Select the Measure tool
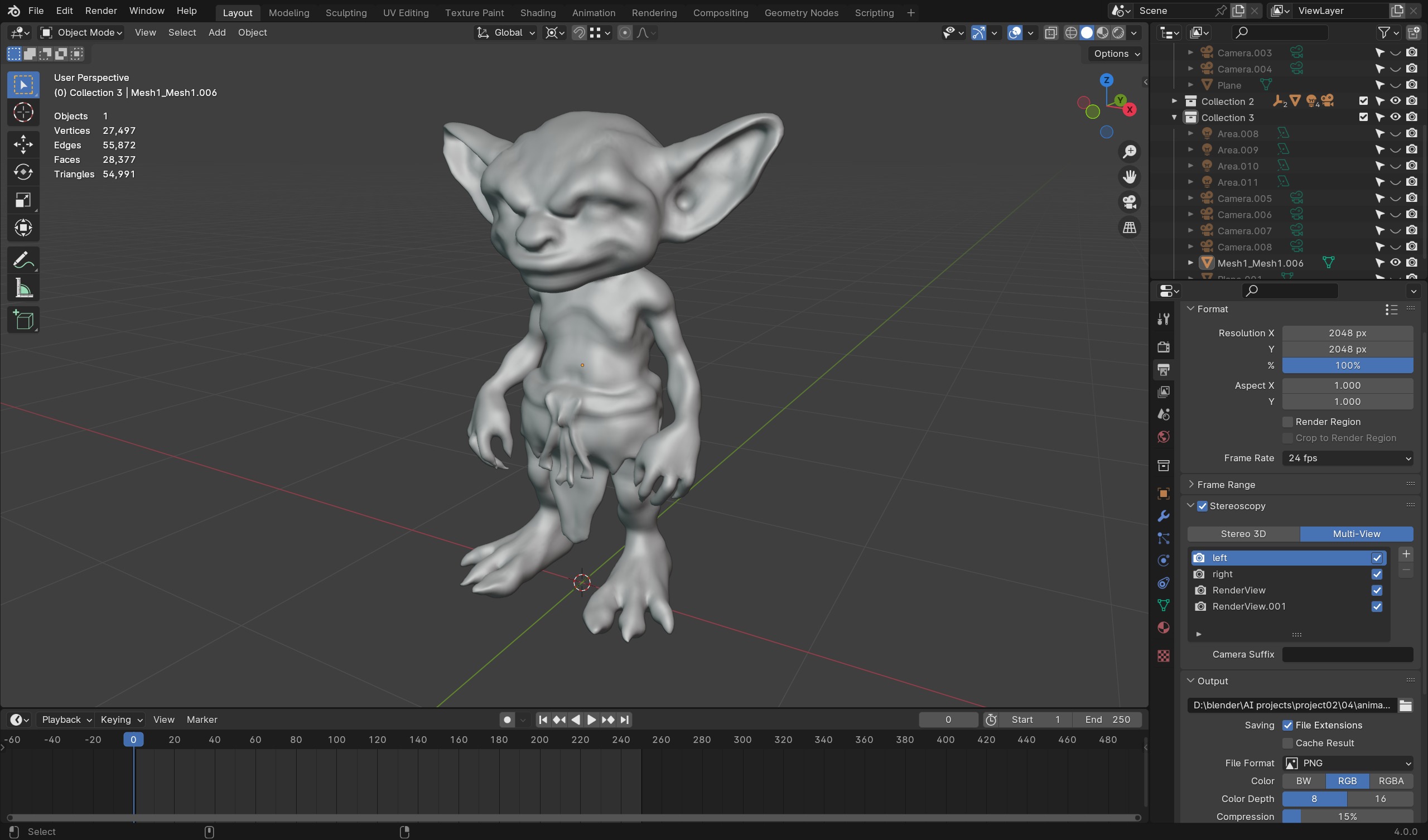 click(23, 288)
